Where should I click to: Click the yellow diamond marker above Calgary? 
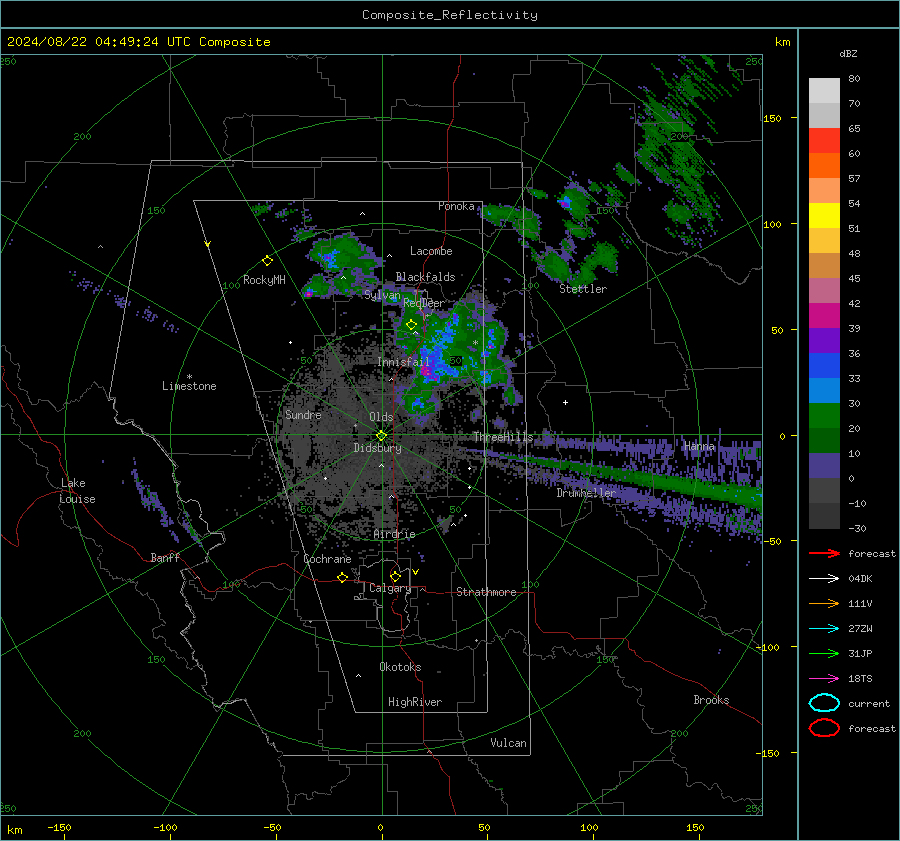coord(395,576)
